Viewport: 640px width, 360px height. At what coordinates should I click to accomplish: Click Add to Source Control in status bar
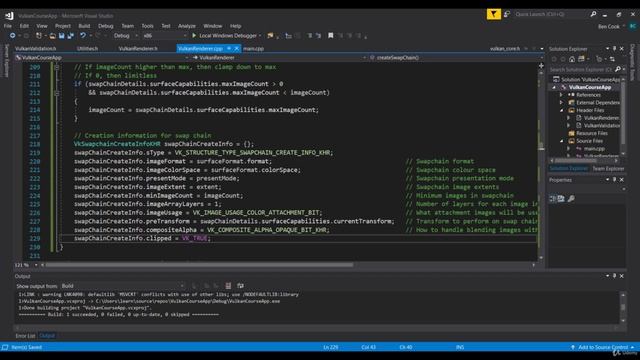pyautogui.click(x=602, y=347)
